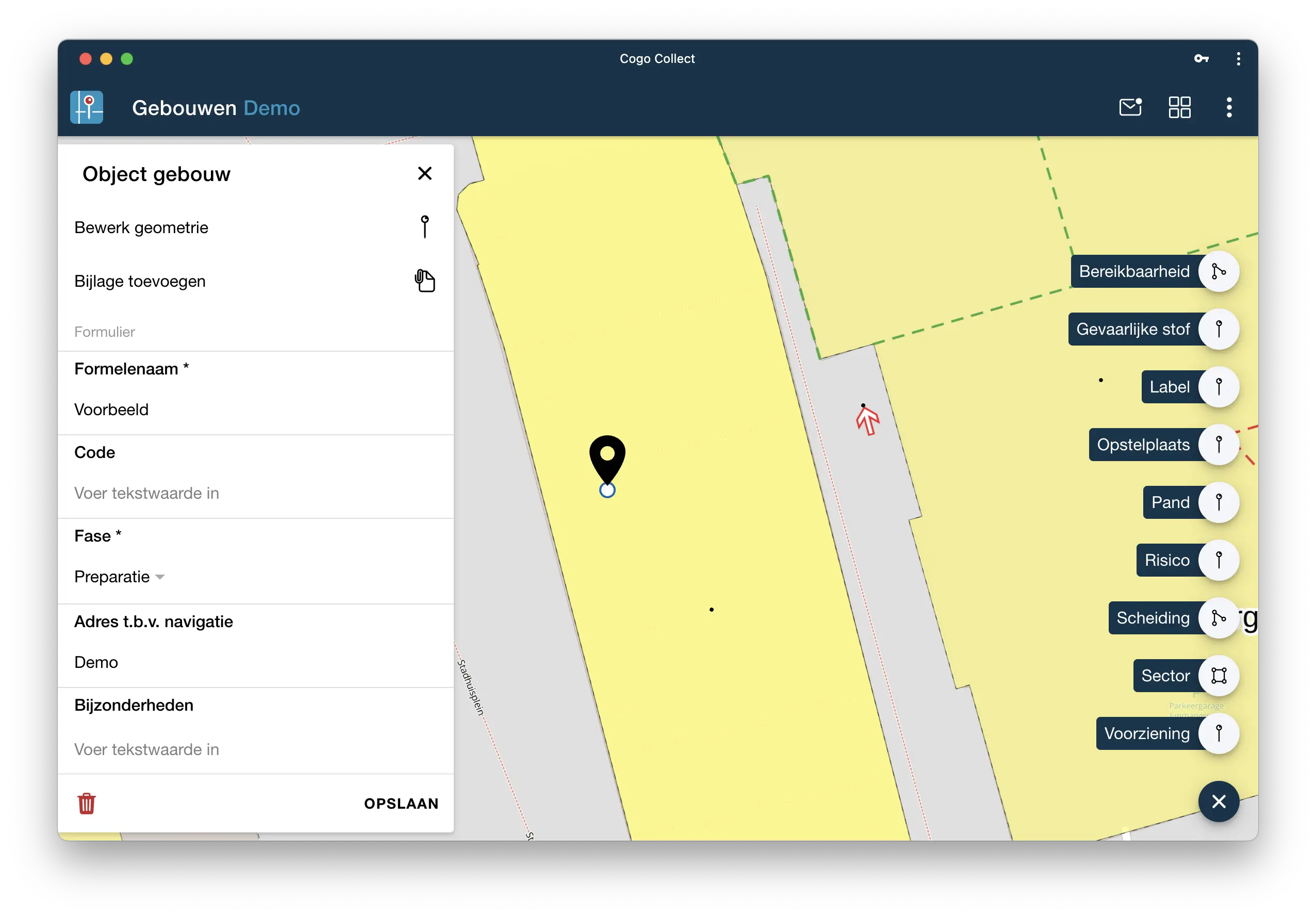This screenshot has height=917, width=1316.
Task: Select the Voorziening point tool icon
Action: tap(1219, 734)
